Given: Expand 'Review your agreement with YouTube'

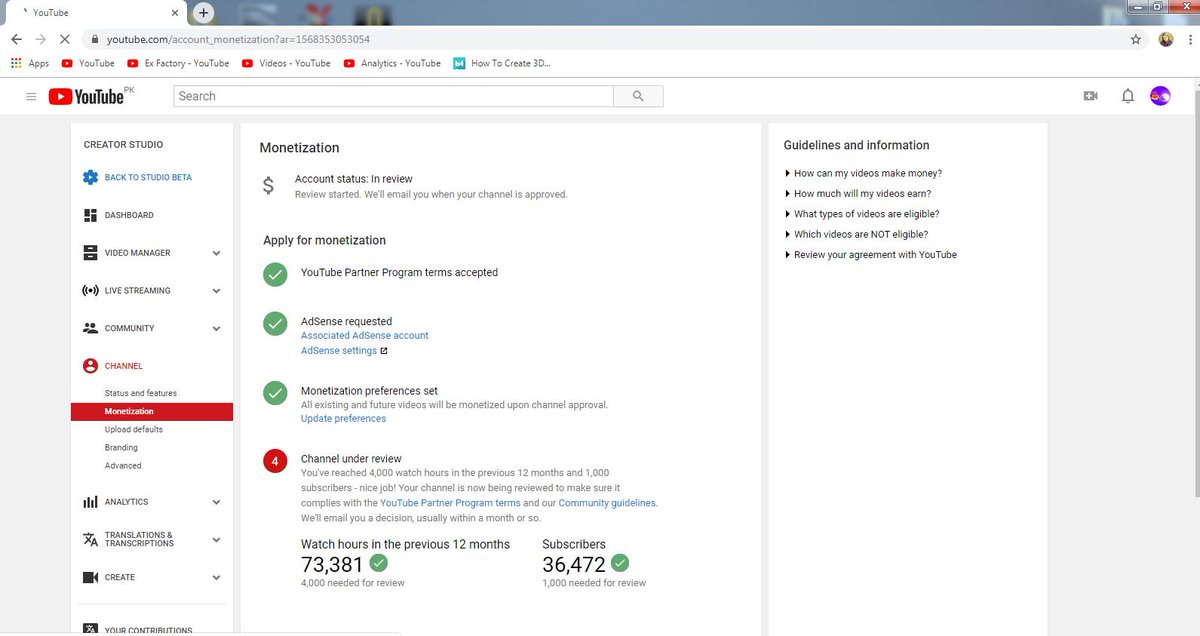Looking at the screenshot, I should coord(871,255).
